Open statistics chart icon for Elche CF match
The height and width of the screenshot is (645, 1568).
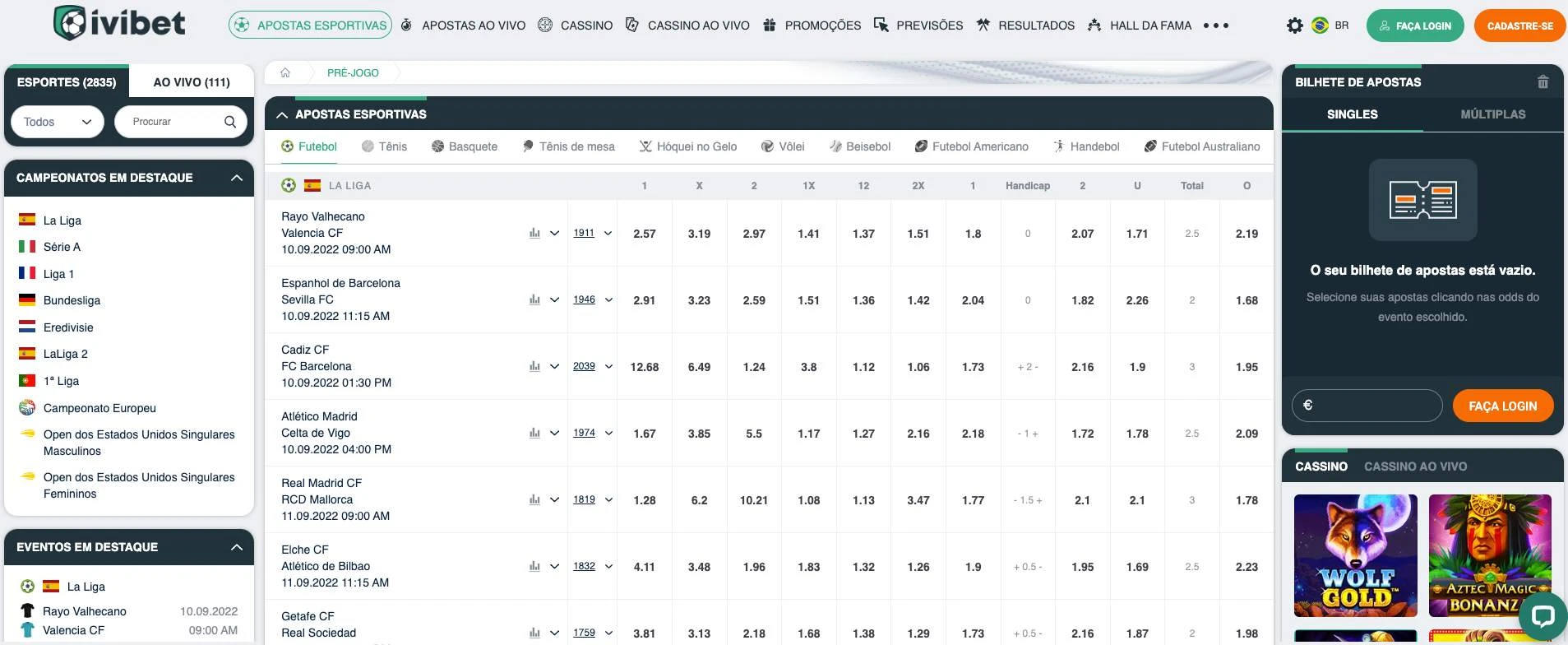tap(534, 567)
